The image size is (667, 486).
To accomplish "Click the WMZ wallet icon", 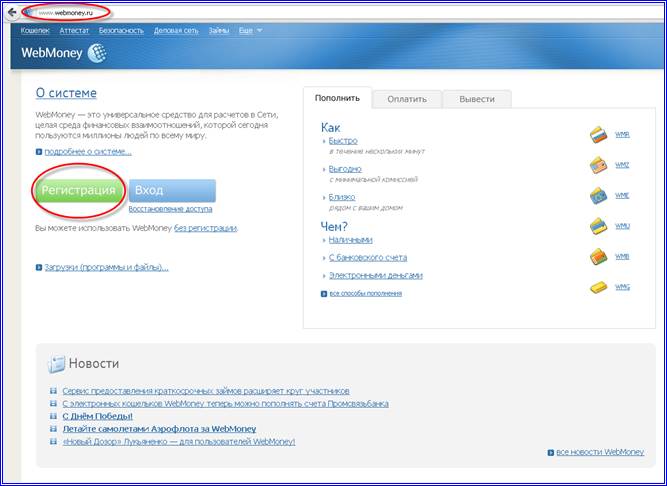I will pyautogui.click(x=599, y=165).
